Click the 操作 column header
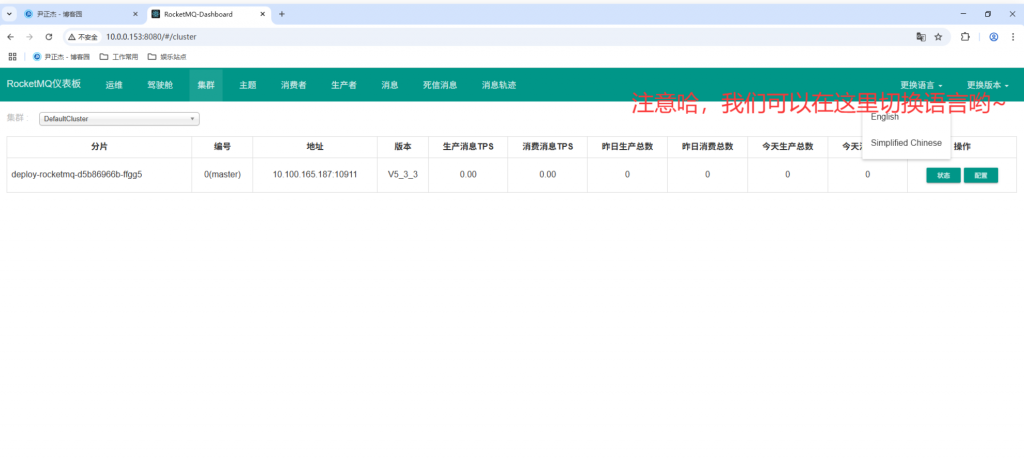Viewport: 1024px width, 461px height. [x=962, y=147]
